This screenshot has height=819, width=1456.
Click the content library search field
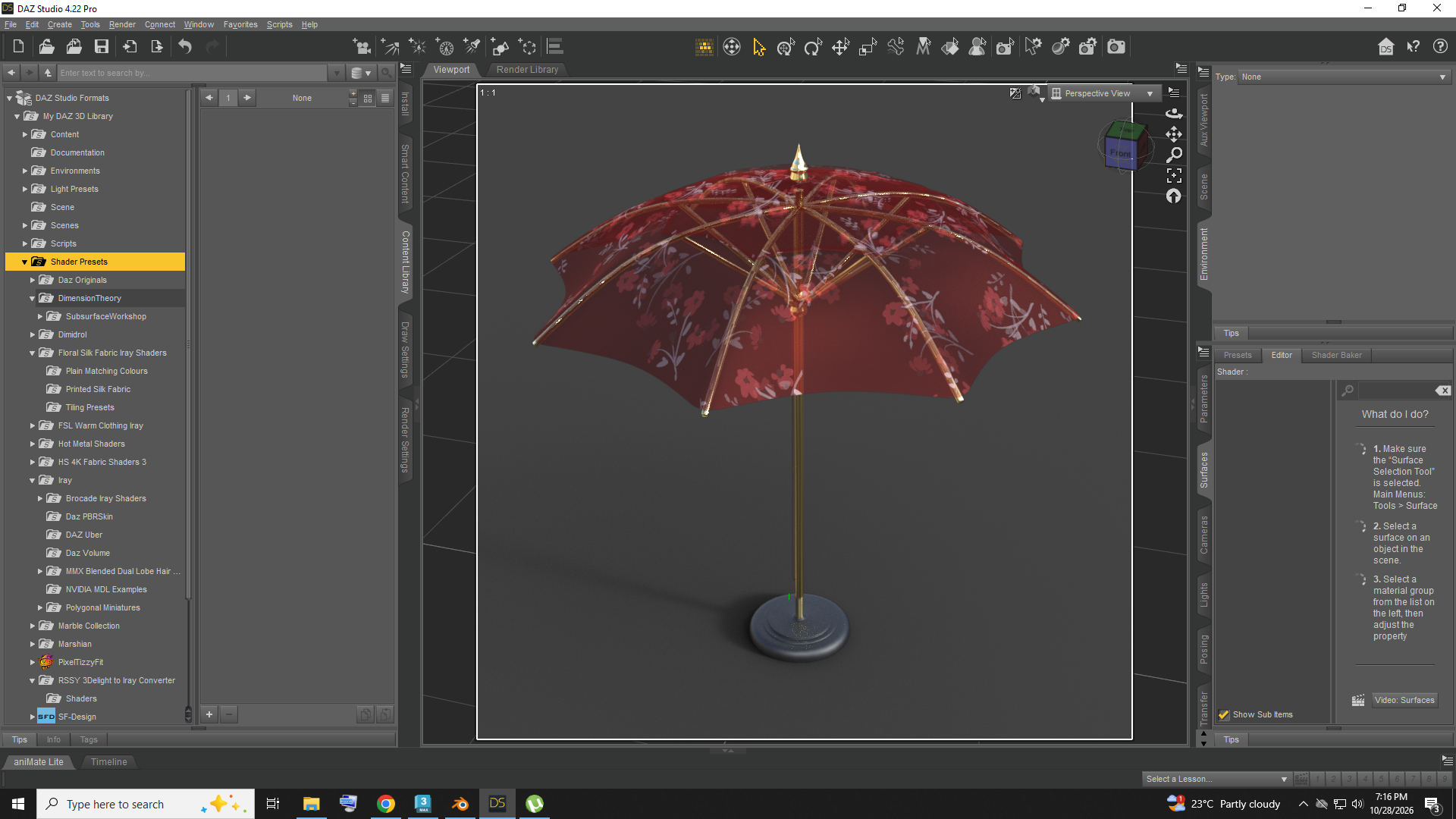pos(193,73)
